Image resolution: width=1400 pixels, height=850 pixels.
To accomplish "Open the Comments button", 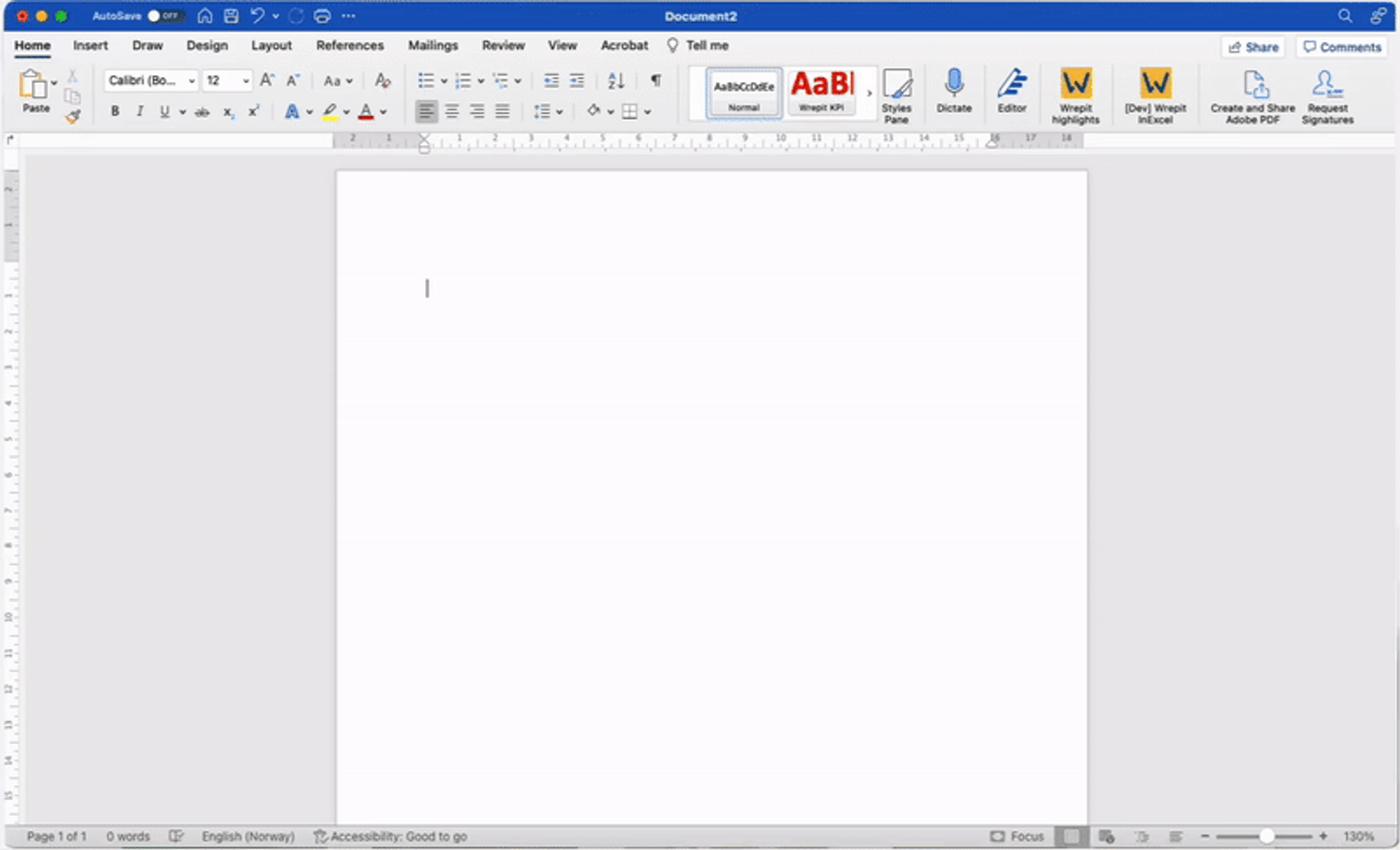I will click(1342, 47).
